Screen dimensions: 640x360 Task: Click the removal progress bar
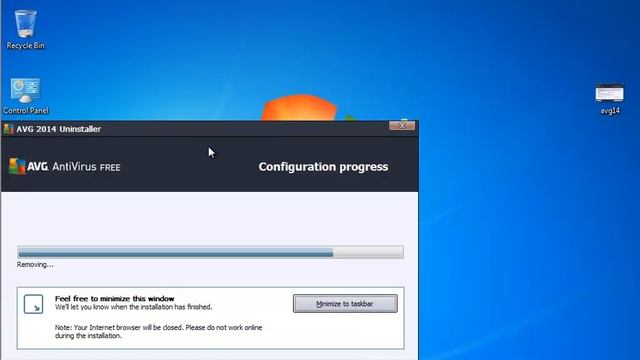tap(210, 252)
